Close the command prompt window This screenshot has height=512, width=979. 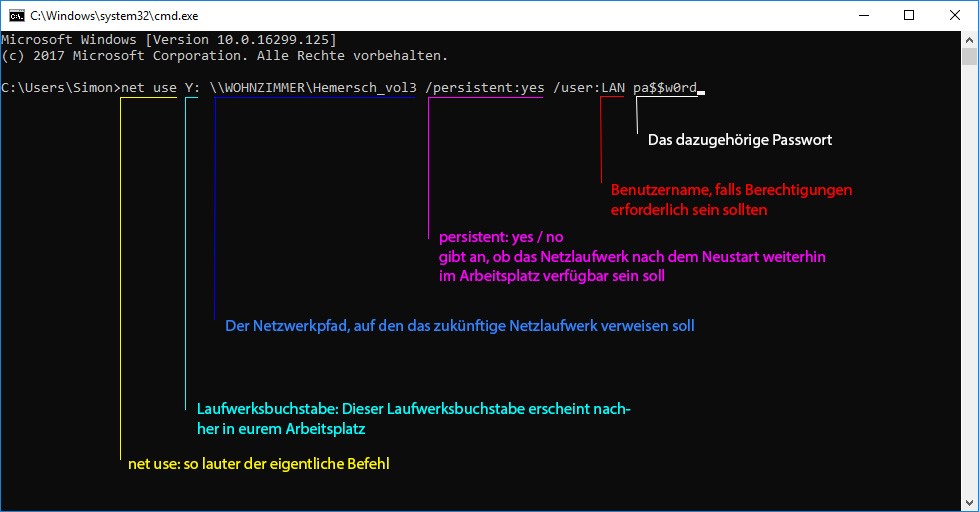954,15
